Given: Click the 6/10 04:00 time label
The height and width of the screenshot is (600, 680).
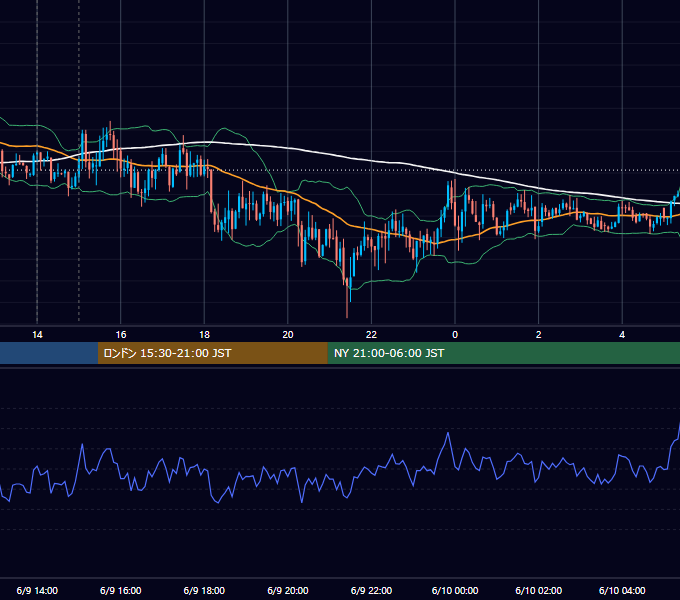Looking at the screenshot, I should 622,590.
